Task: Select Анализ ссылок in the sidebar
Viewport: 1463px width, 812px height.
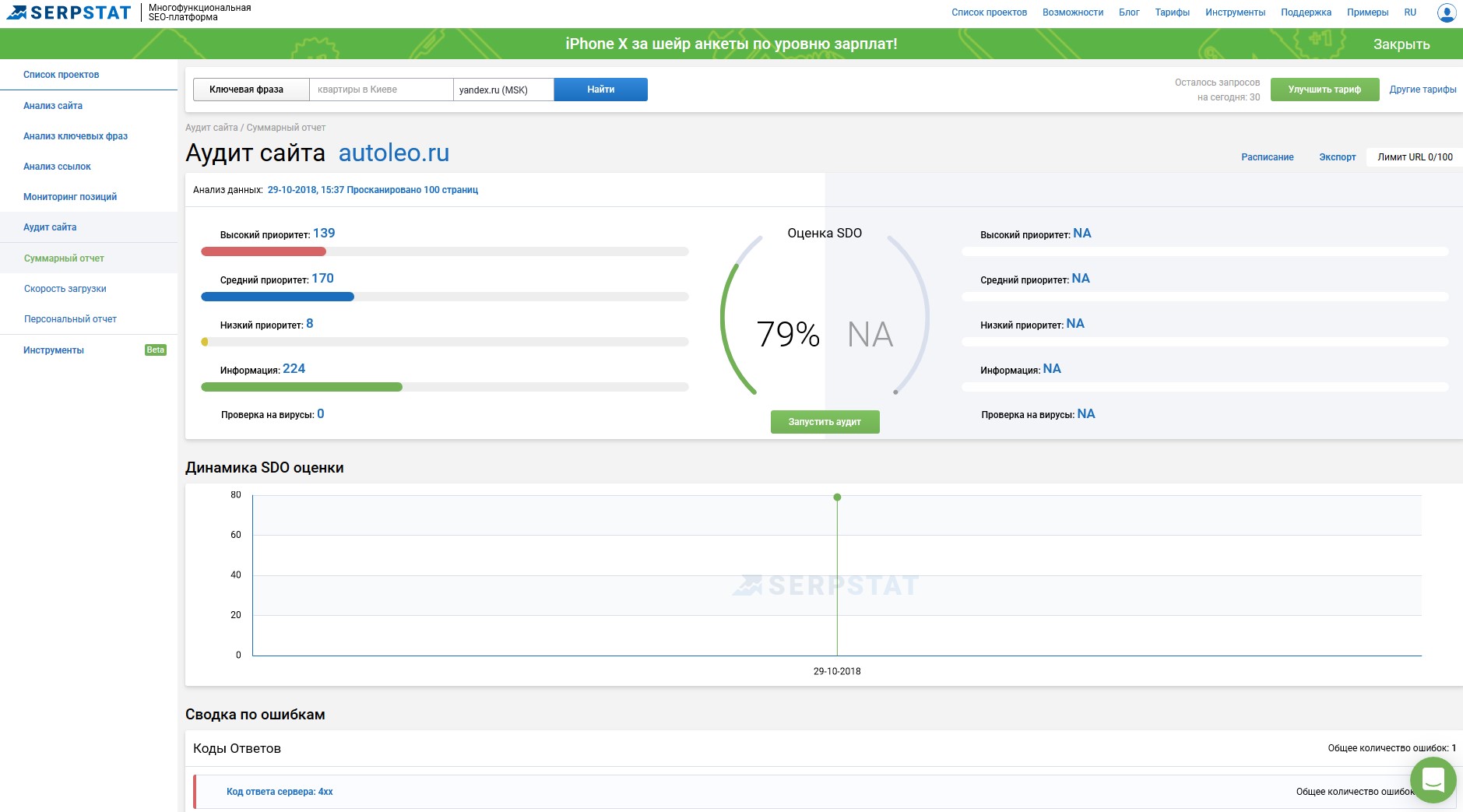Action: point(57,167)
